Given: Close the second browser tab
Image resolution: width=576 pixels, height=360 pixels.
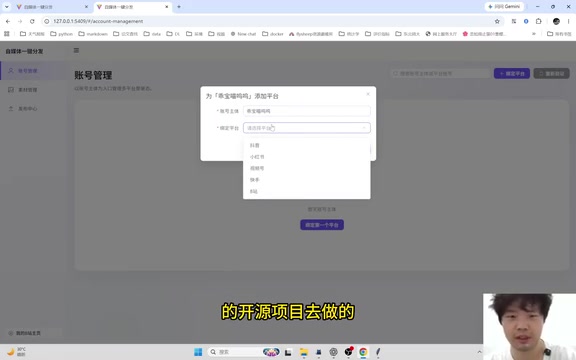Looking at the screenshot, I should click(x=167, y=7).
